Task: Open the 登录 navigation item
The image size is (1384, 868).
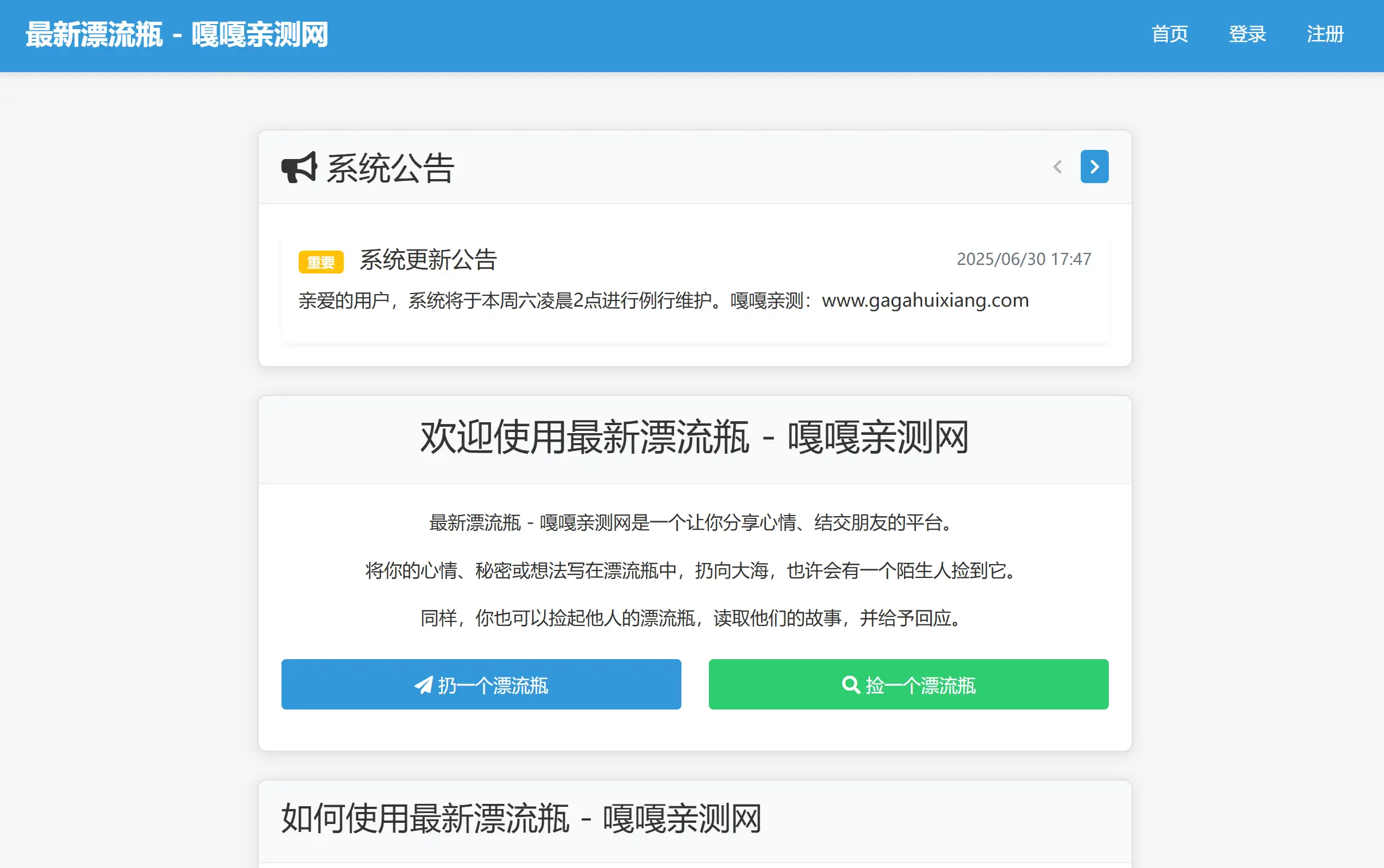Action: pos(1247,34)
